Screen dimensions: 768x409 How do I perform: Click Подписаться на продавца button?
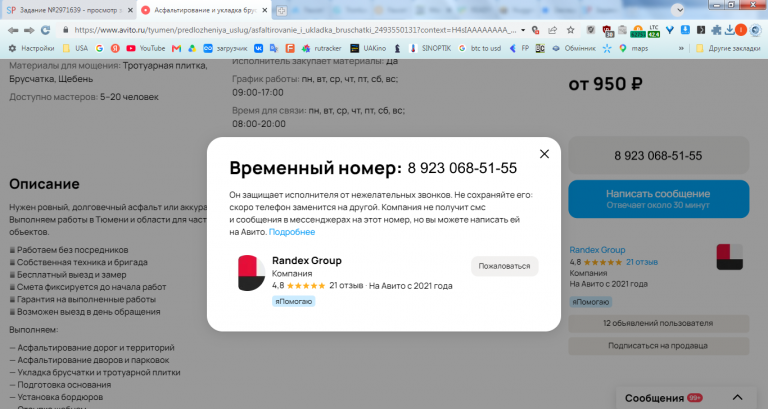[x=658, y=346]
